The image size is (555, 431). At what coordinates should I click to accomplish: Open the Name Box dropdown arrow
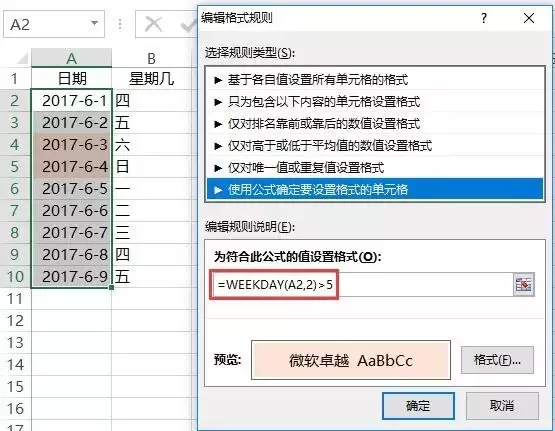coord(95,23)
